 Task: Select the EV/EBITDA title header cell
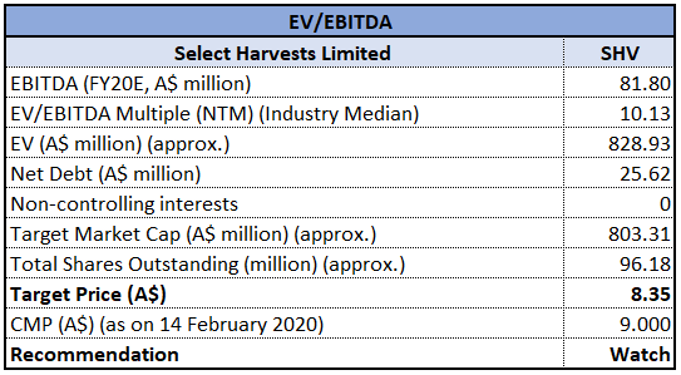pyautogui.click(x=340, y=22)
